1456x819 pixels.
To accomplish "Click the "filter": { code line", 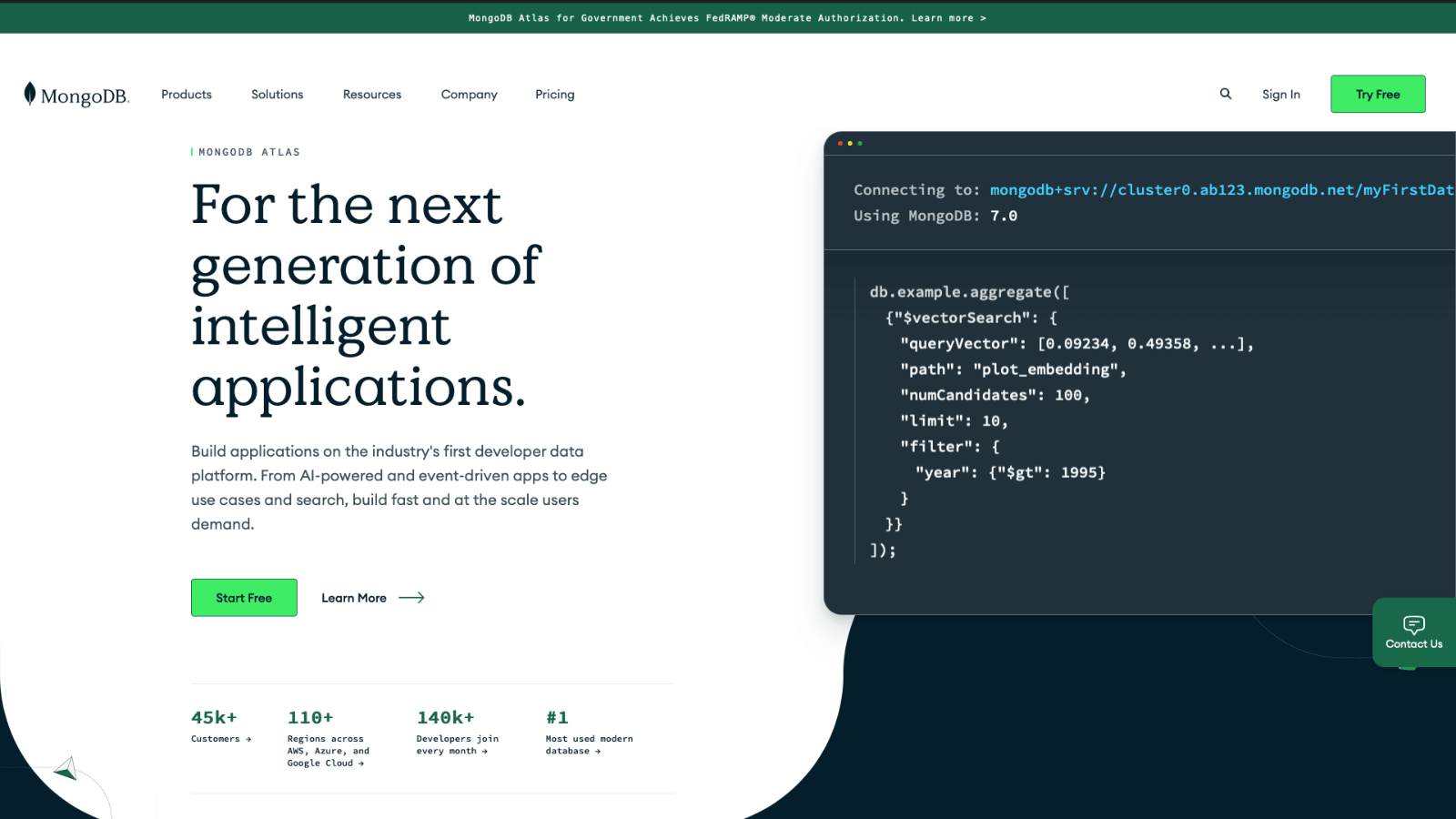I will [x=950, y=447].
